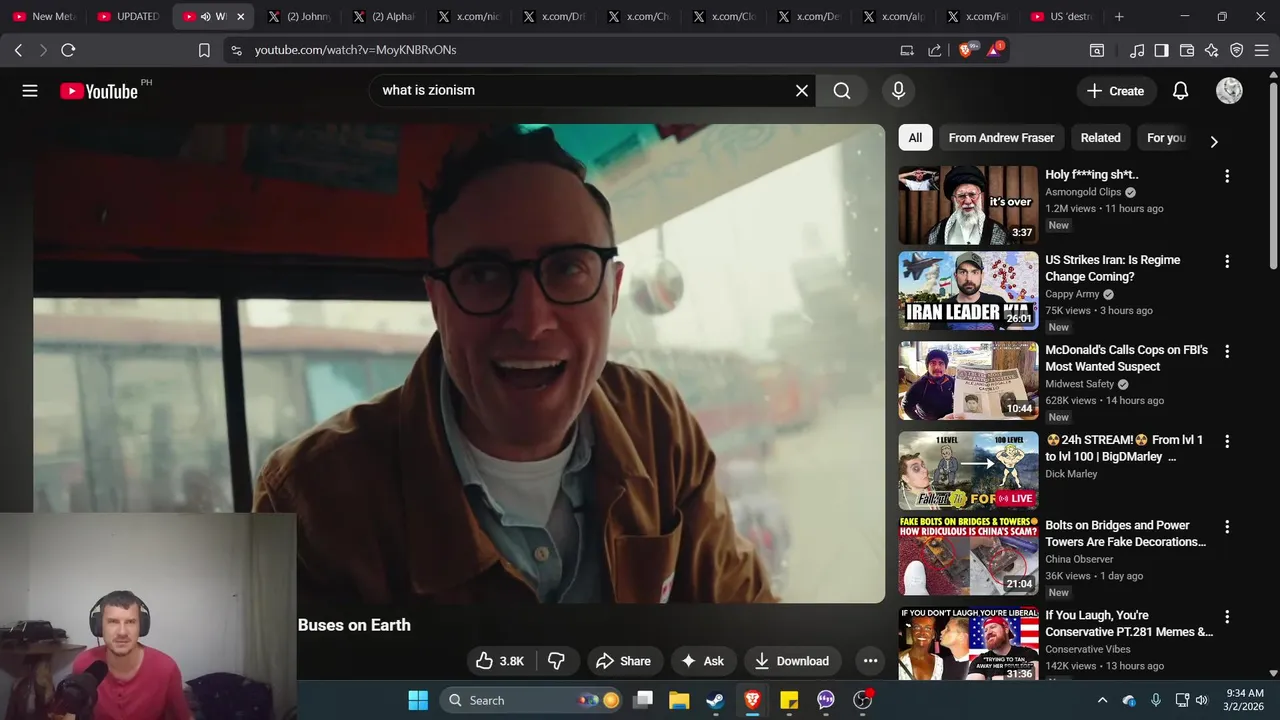Open the browser main menu button

coord(1262,50)
